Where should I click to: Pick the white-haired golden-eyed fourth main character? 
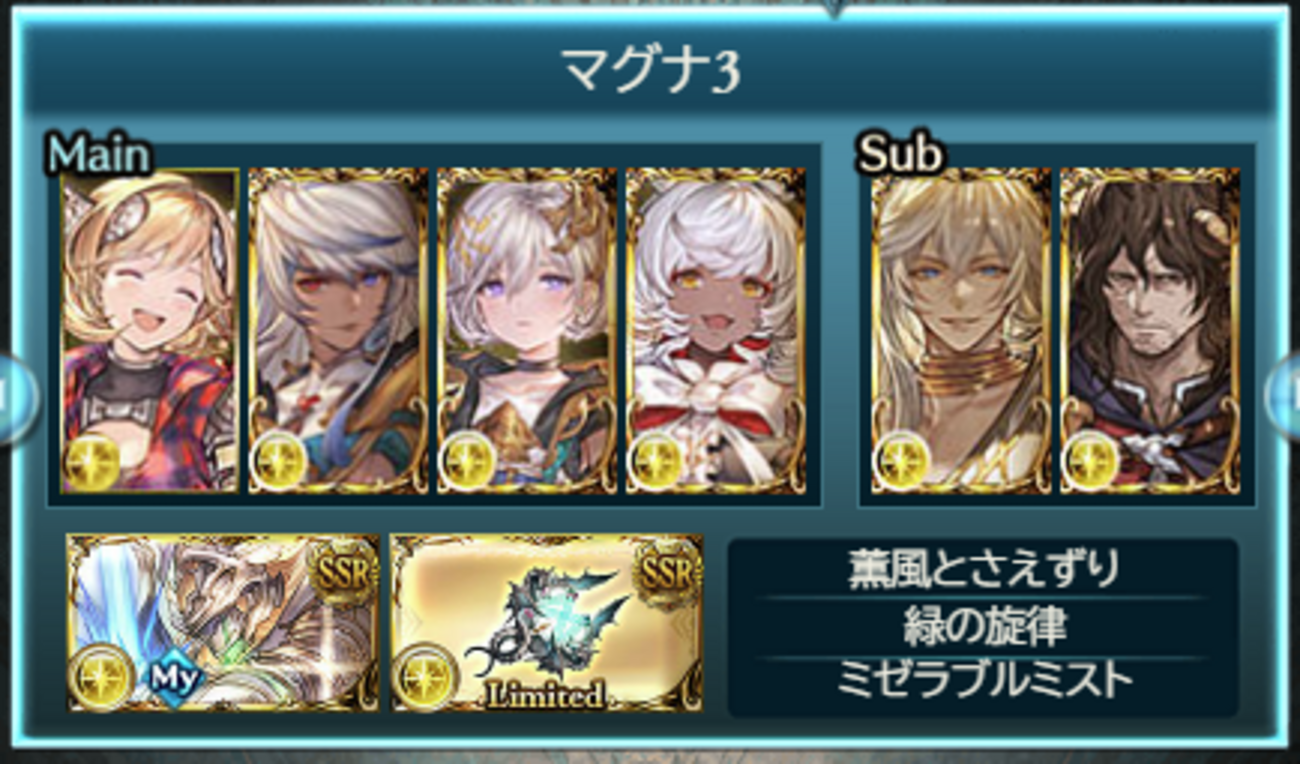(x=716, y=331)
